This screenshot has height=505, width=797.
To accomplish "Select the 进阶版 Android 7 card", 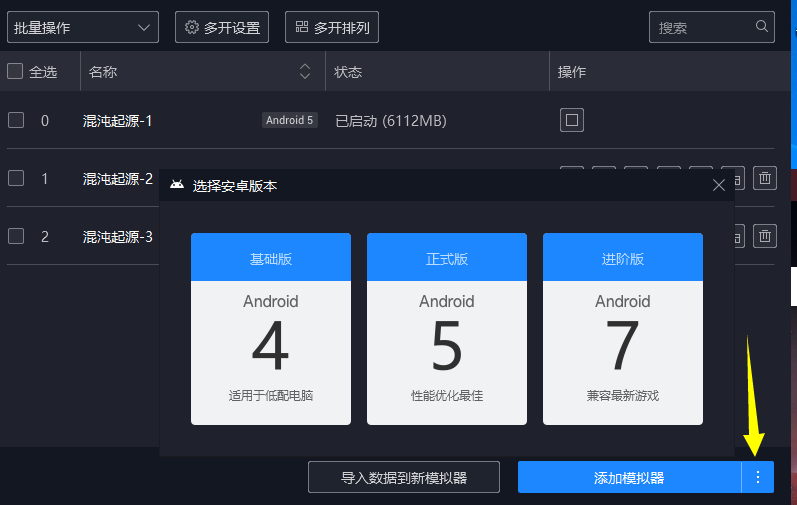I will [623, 329].
